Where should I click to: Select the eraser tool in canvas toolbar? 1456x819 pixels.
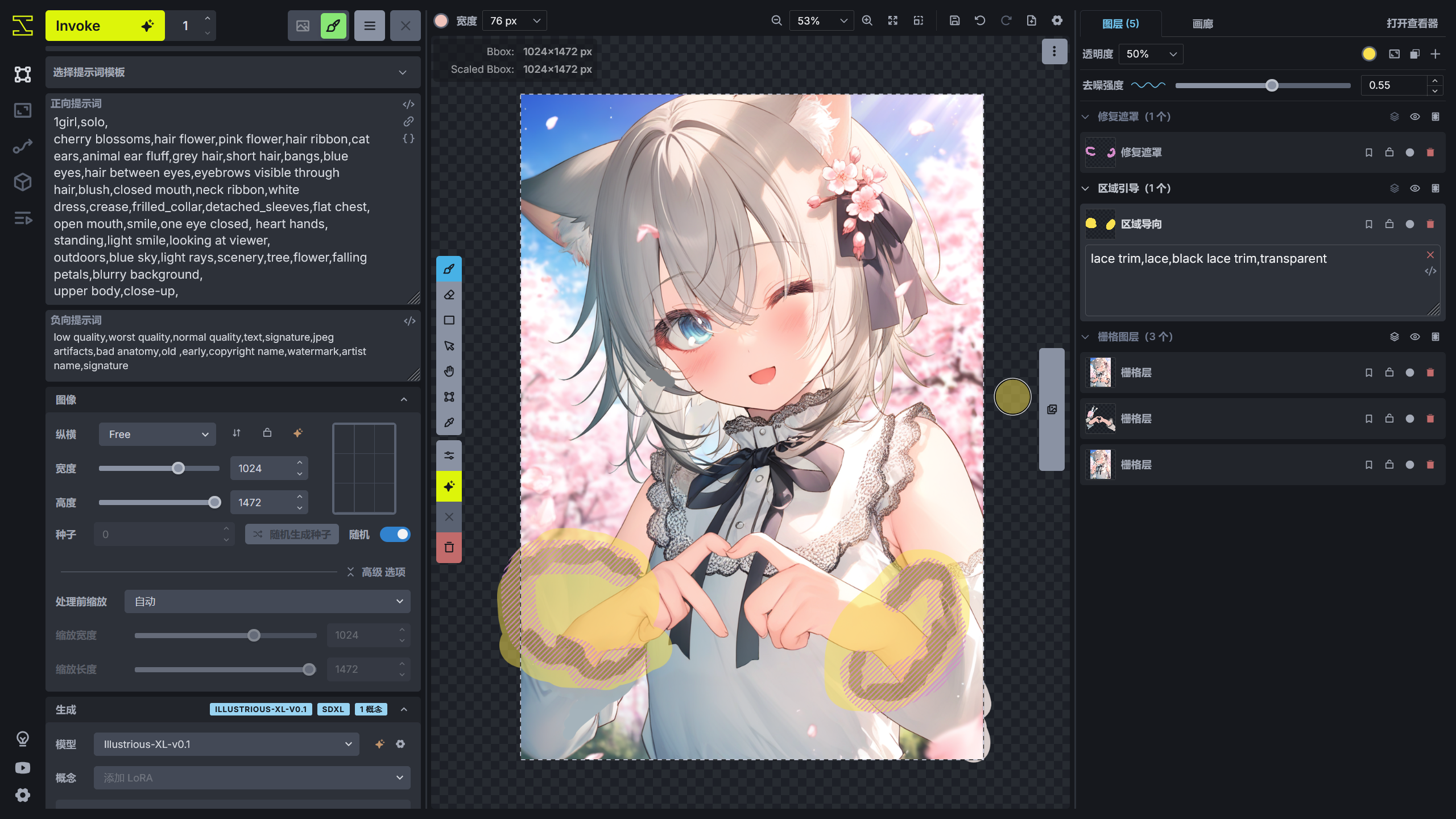coord(449,295)
